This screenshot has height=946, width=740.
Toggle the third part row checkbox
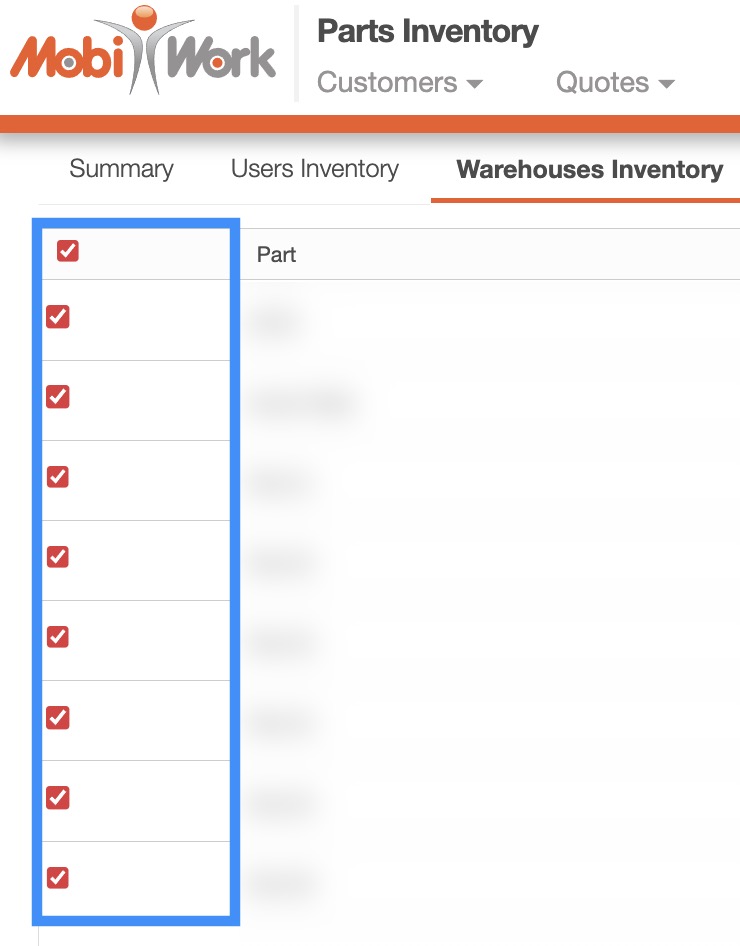pos(58,477)
